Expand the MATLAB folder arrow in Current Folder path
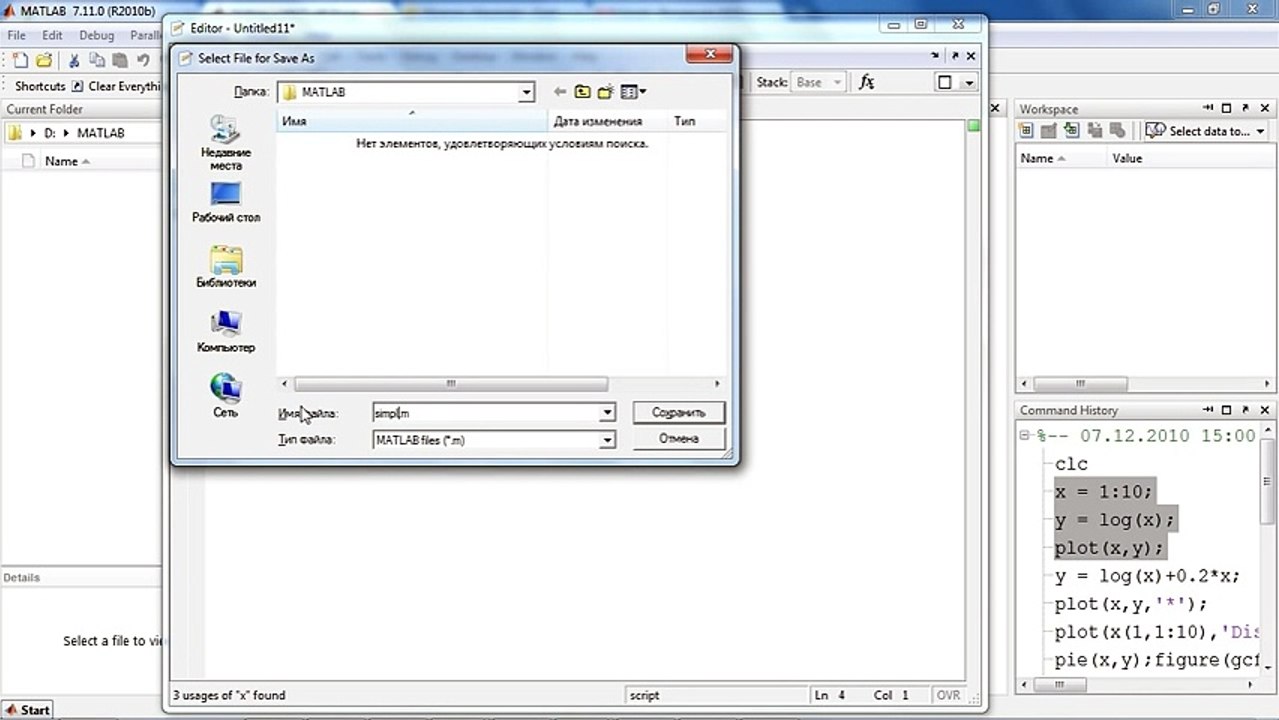This screenshot has width=1279, height=720. (x=67, y=133)
